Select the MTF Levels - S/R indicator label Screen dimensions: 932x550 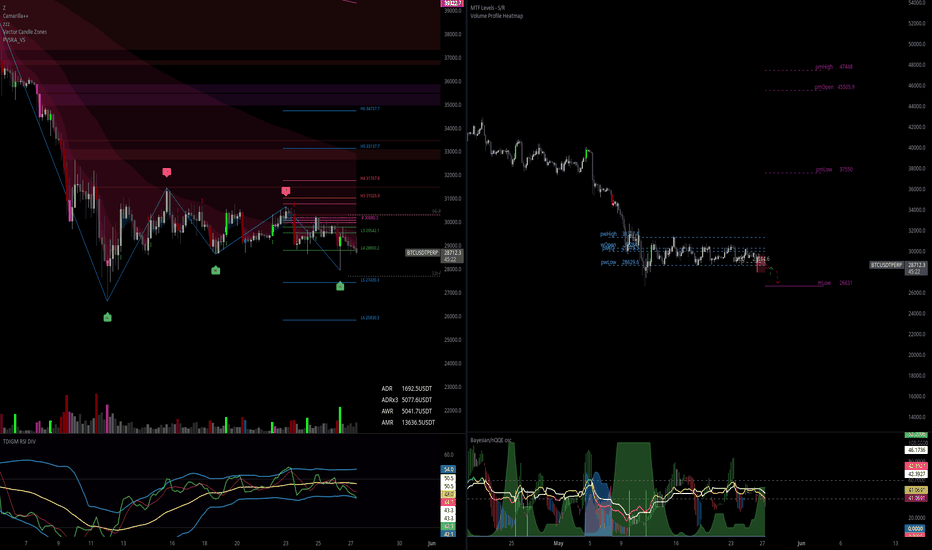click(487, 8)
